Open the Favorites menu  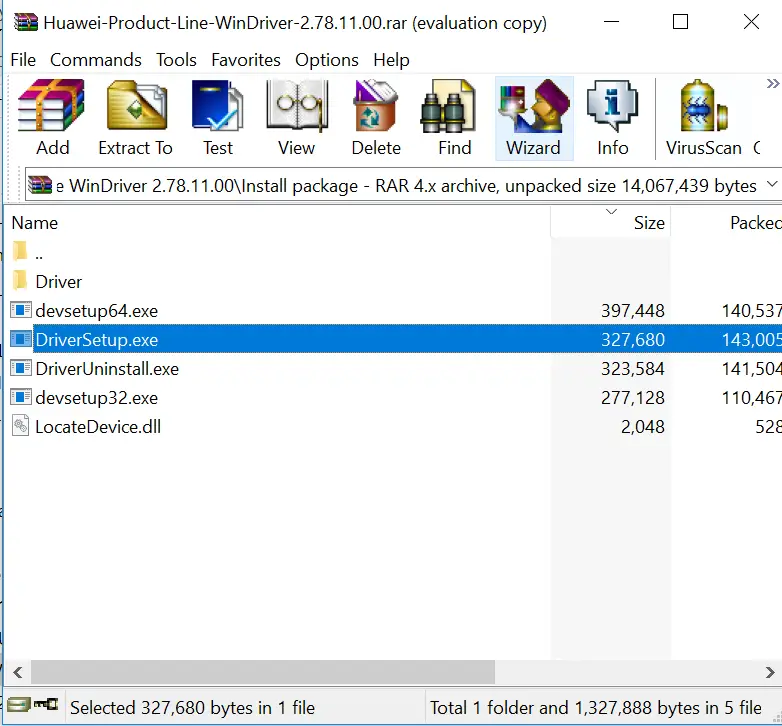click(x=246, y=60)
